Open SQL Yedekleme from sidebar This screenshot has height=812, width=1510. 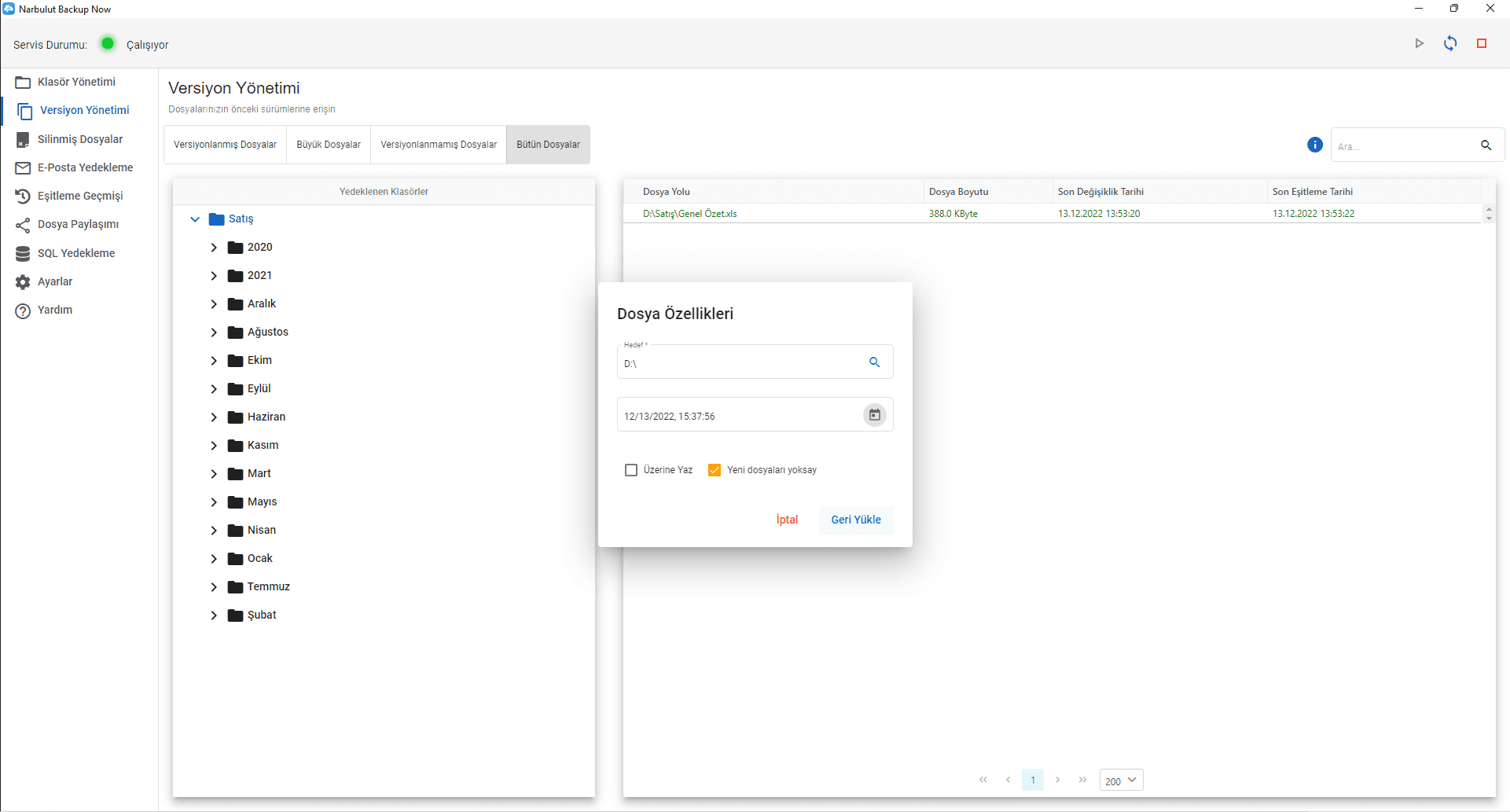pyautogui.click(x=76, y=253)
